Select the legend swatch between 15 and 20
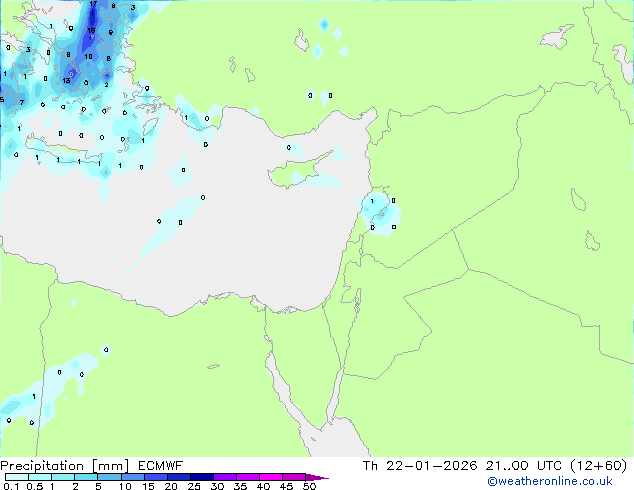 coord(156,477)
